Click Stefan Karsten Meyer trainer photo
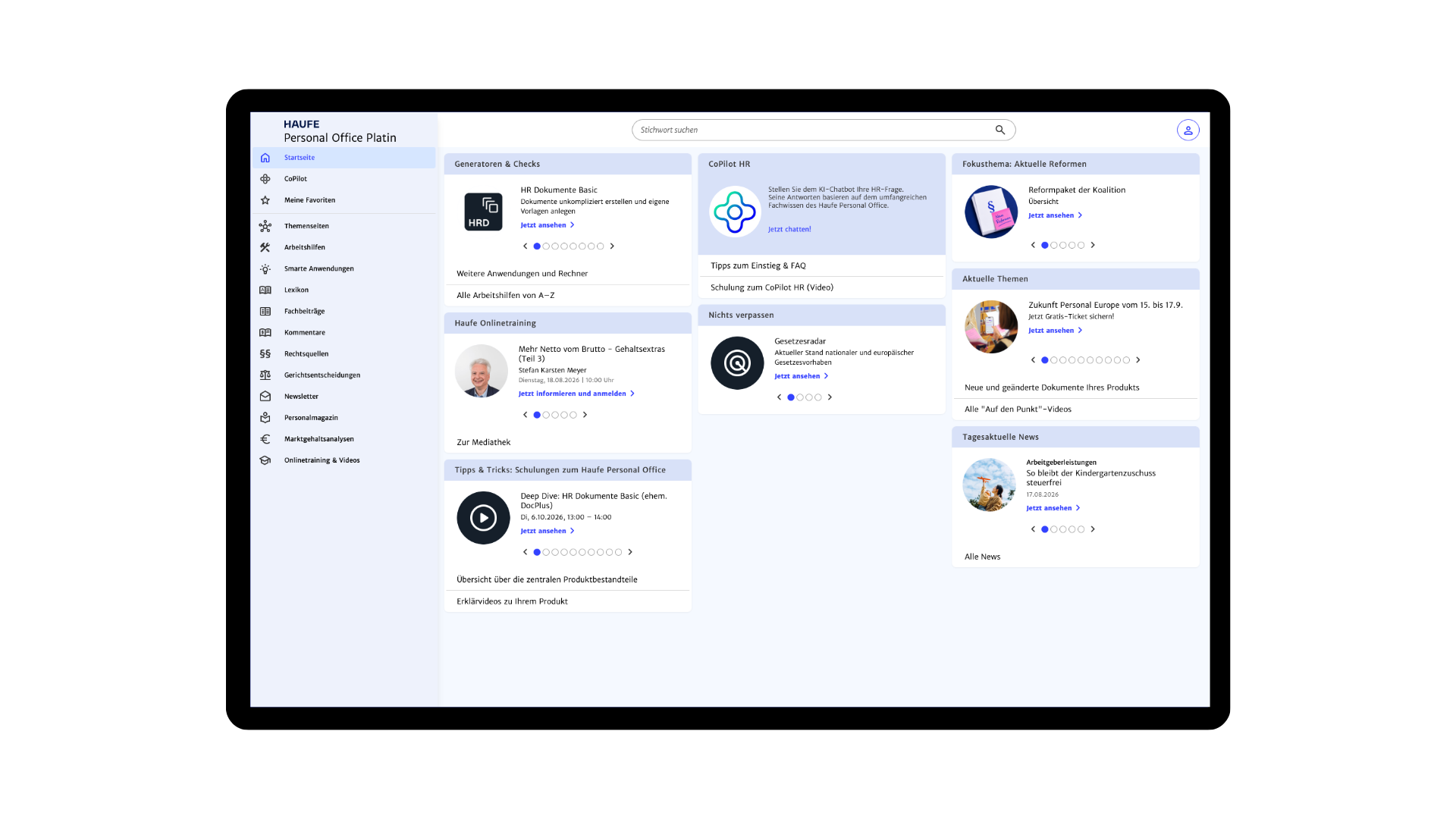The height and width of the screenshot is (819, 1456). (481, 371)
